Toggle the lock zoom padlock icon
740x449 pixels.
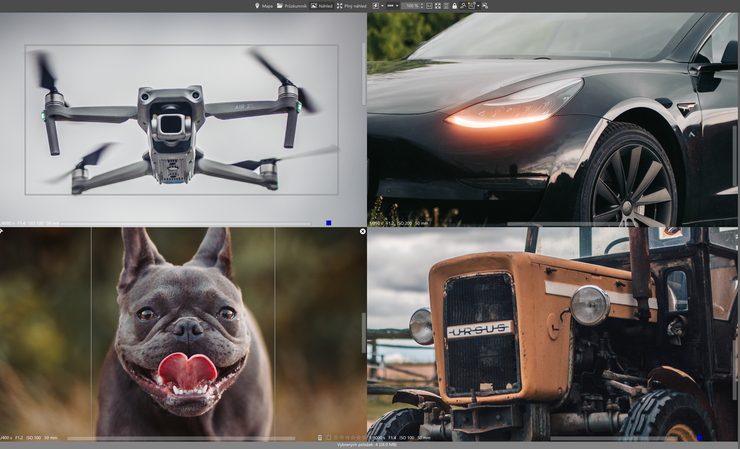[454, 6]
